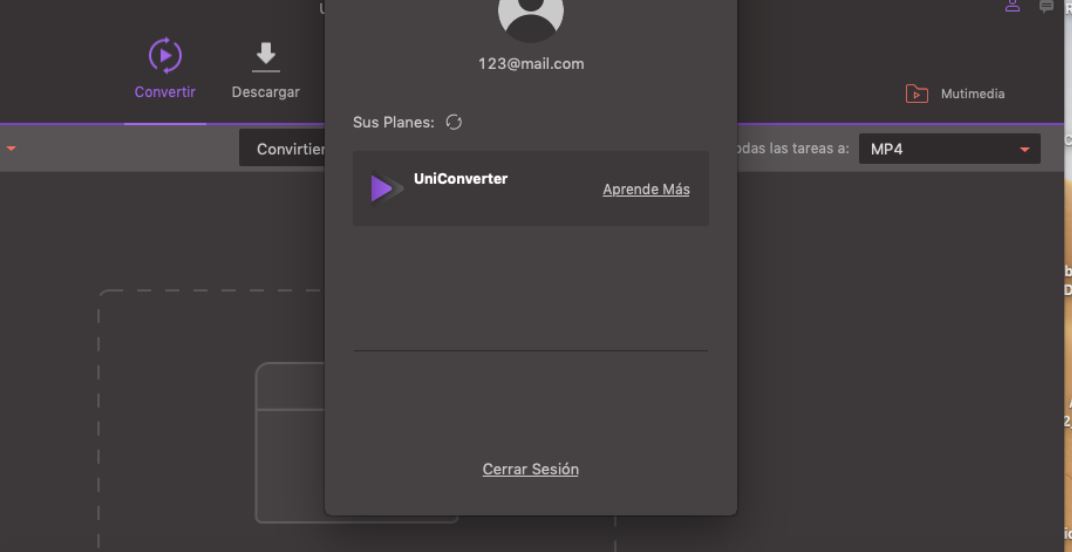
Task: Open the Aprende Más link
Action: click(646, 189)
